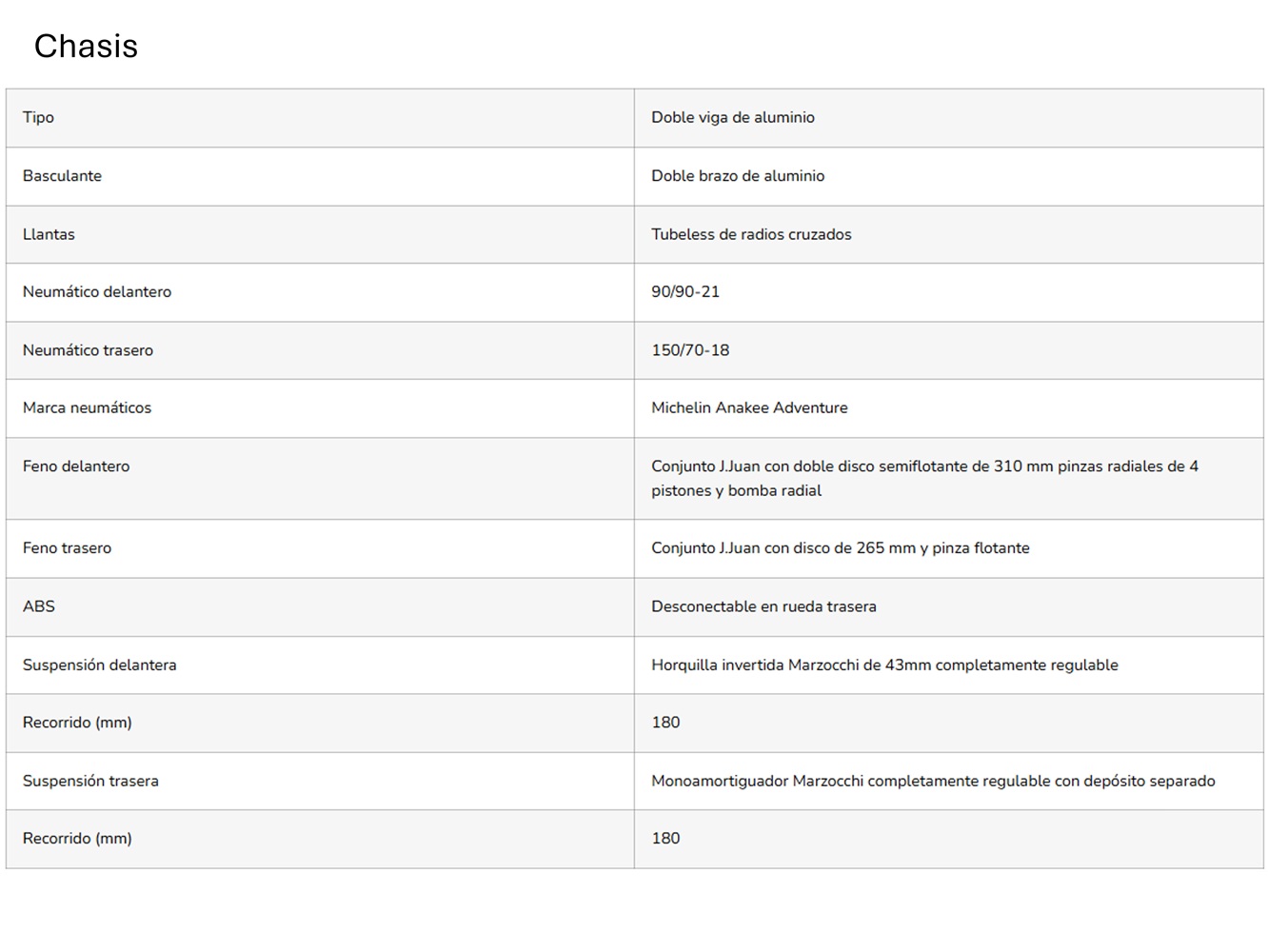Screen dimensions: 1268x952
Task: Select the Llantas row label
Action: (x=49, y=234)
